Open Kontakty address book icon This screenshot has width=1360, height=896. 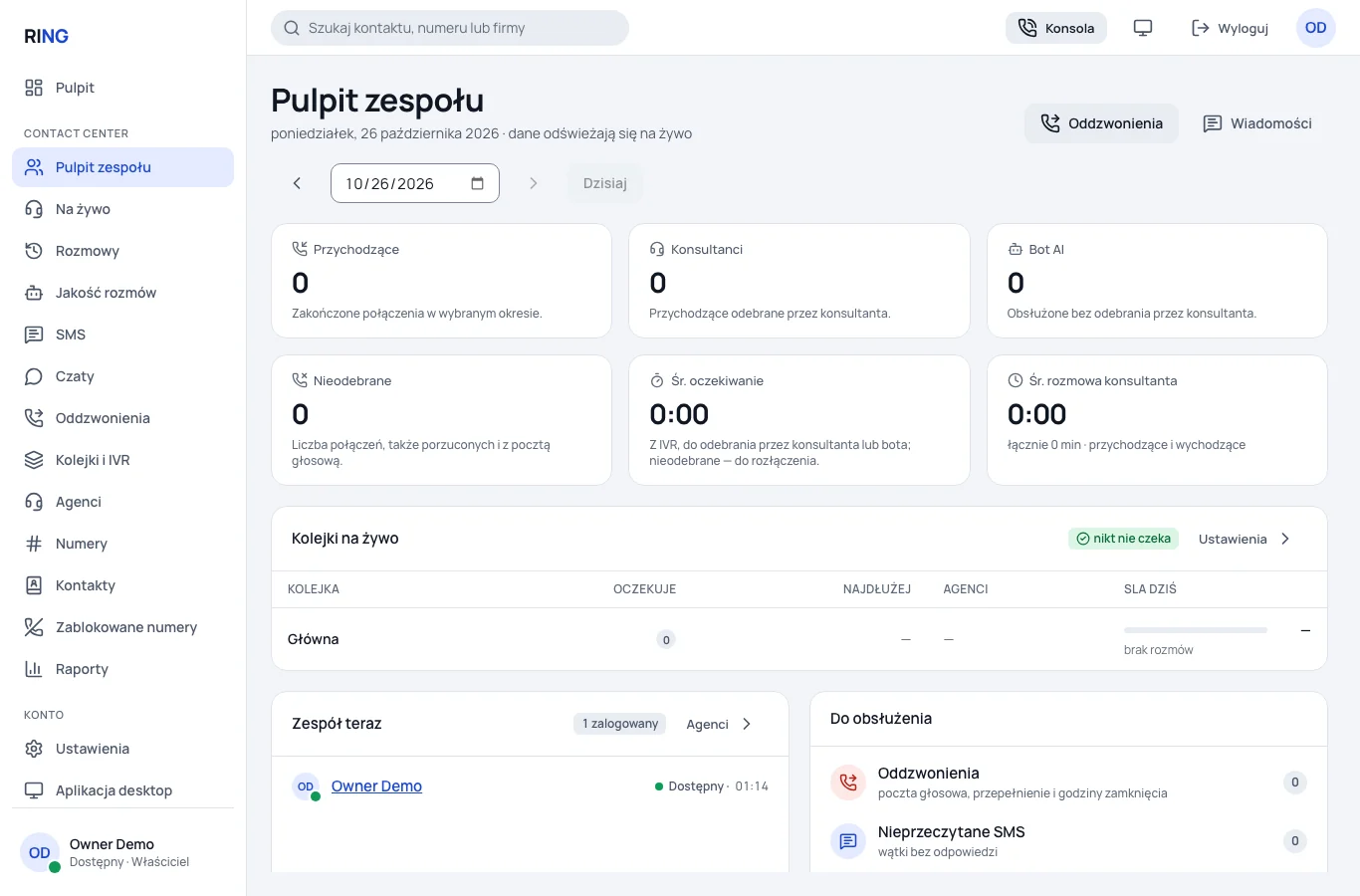[34, 585]
